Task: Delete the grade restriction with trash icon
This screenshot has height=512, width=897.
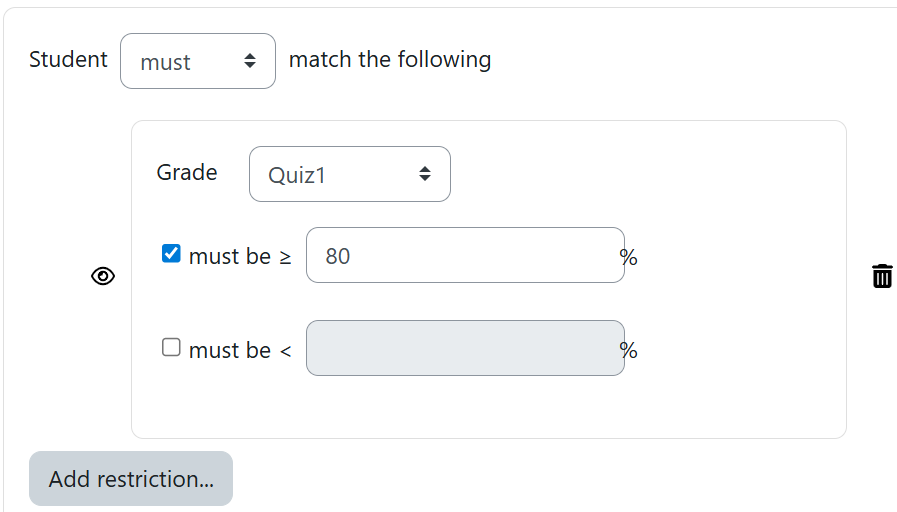Action: 882,276
